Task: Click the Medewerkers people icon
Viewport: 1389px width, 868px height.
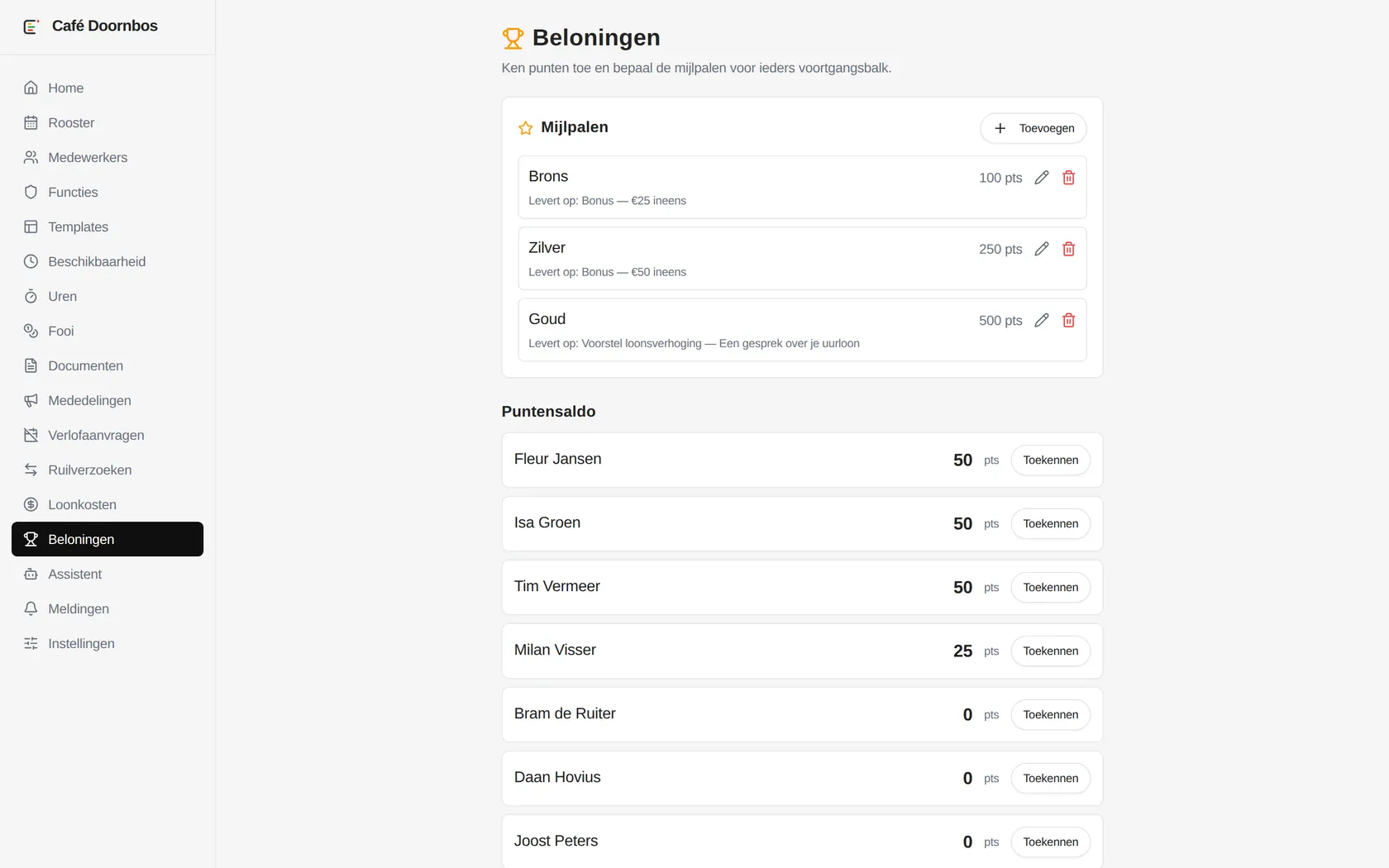Action: [x=31, y=157]
